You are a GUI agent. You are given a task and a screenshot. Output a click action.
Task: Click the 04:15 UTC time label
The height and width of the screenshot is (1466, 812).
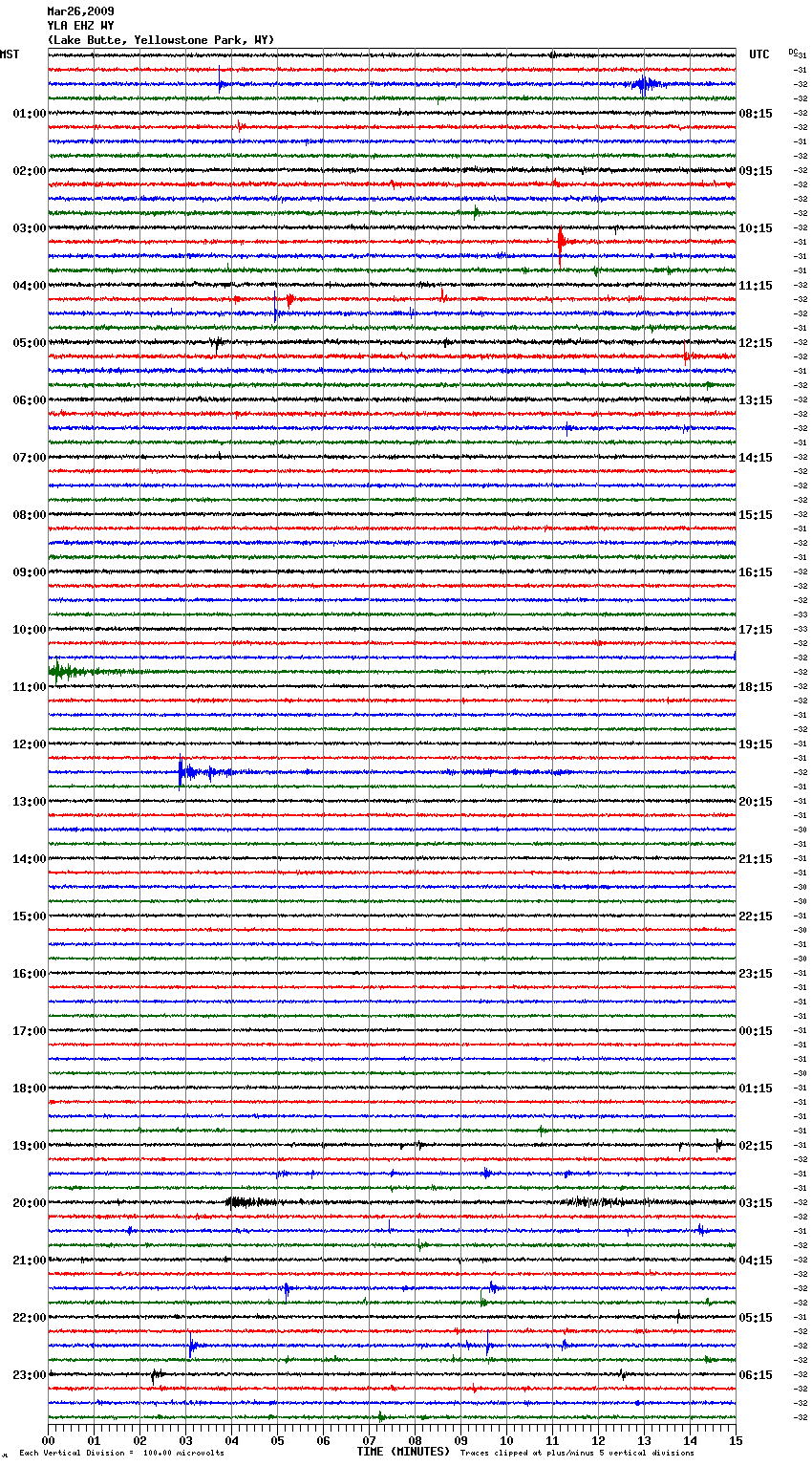[x=756, y=1261]
